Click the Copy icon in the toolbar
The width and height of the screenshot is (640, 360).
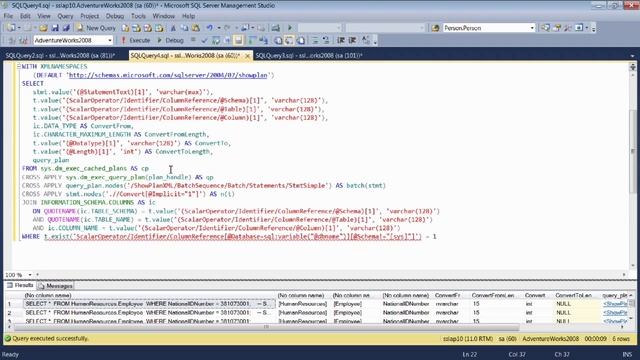point(184,28)
